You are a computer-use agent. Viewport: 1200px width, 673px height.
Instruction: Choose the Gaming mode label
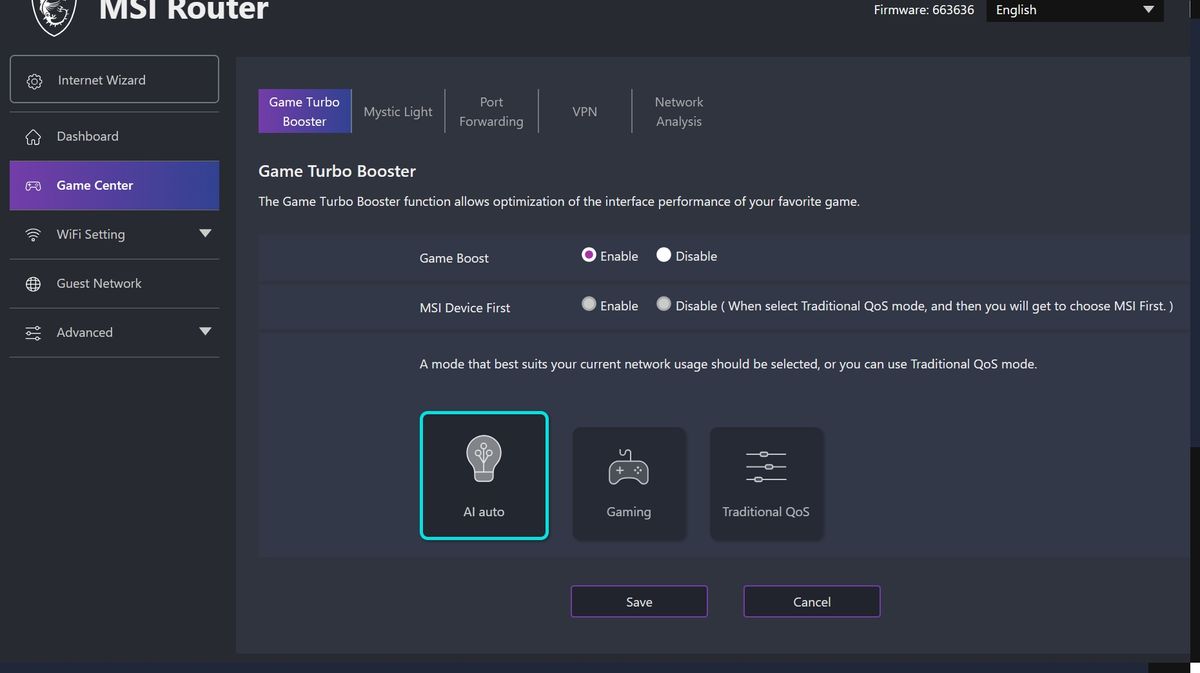(x=629, y=512)
